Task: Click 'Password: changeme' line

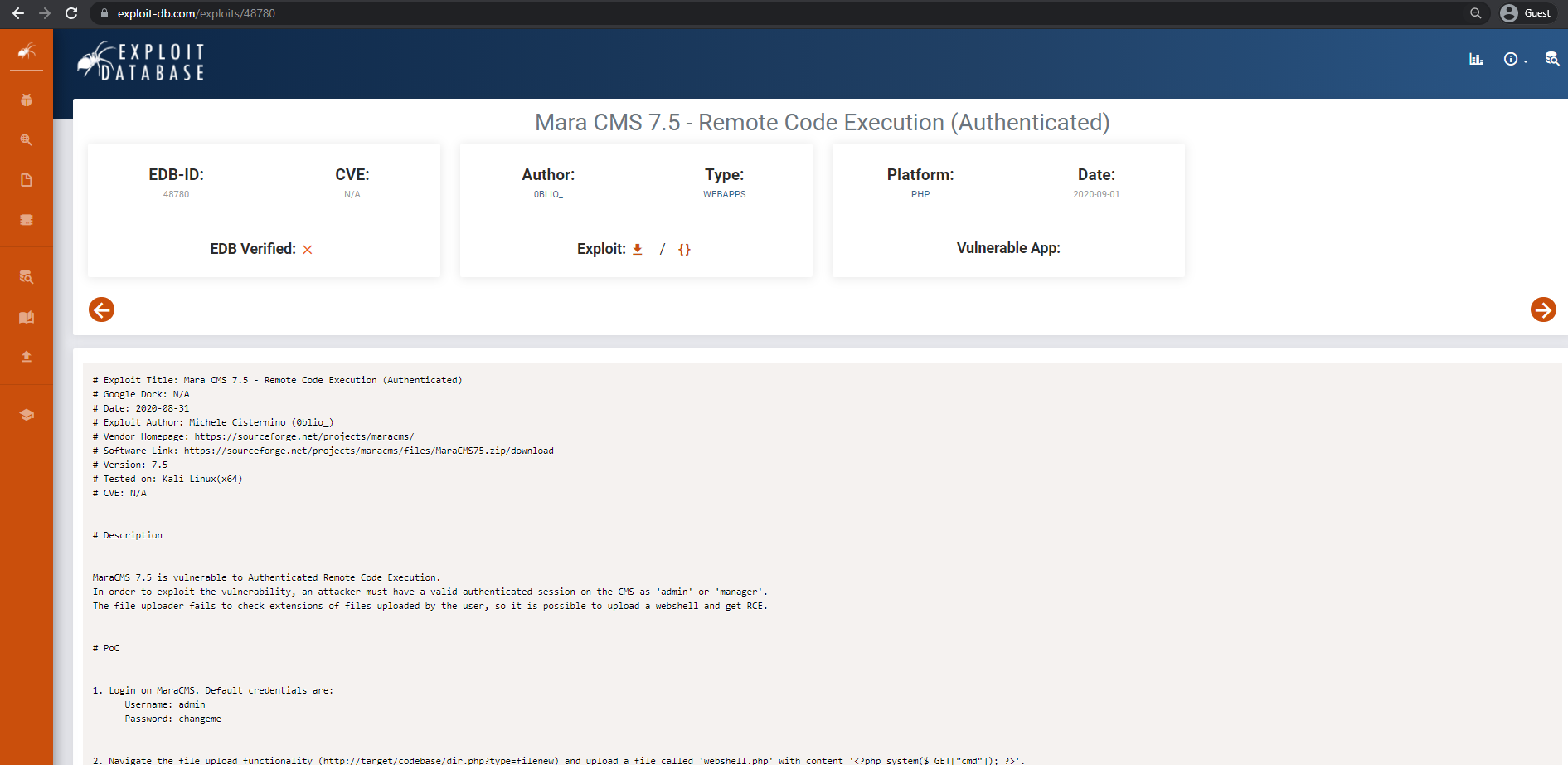Action: (x=173, y=719)
